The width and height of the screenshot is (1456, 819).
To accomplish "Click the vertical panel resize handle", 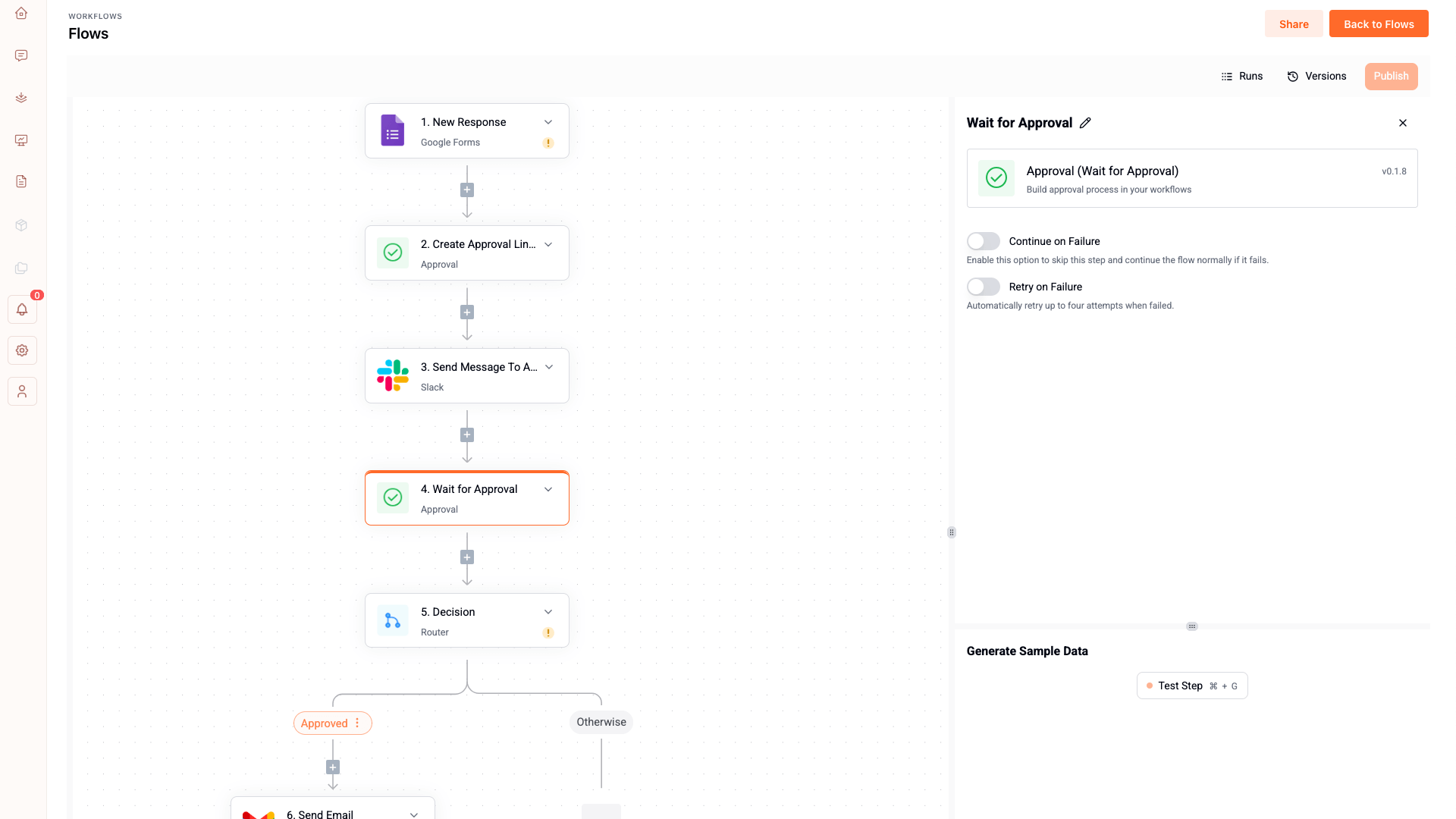I will tap(951, 532).
